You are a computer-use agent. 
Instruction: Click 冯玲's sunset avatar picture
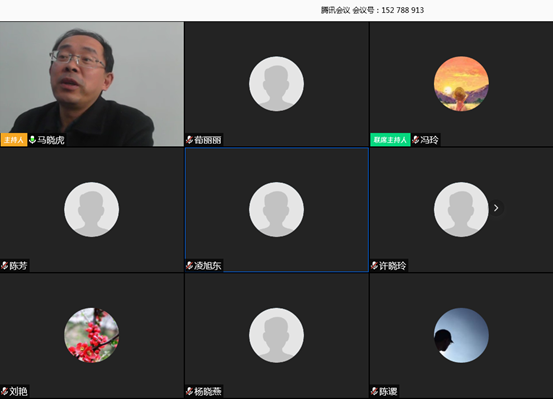click(461, 84)
